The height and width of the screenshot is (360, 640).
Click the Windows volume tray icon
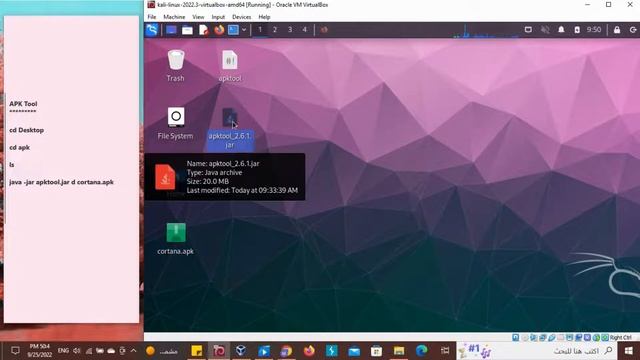(77, 351)
